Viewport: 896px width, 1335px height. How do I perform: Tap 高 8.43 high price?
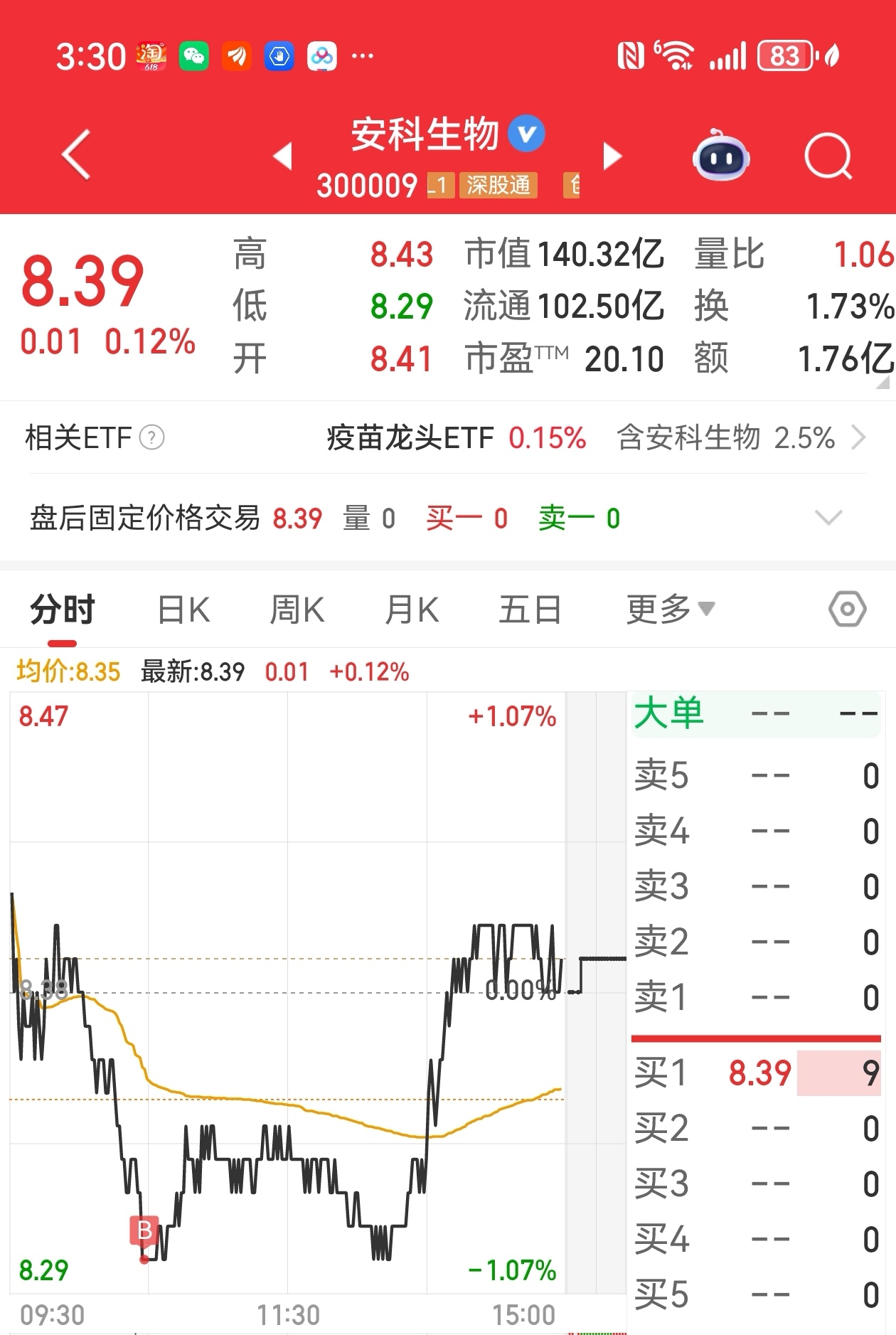(333, 254)
